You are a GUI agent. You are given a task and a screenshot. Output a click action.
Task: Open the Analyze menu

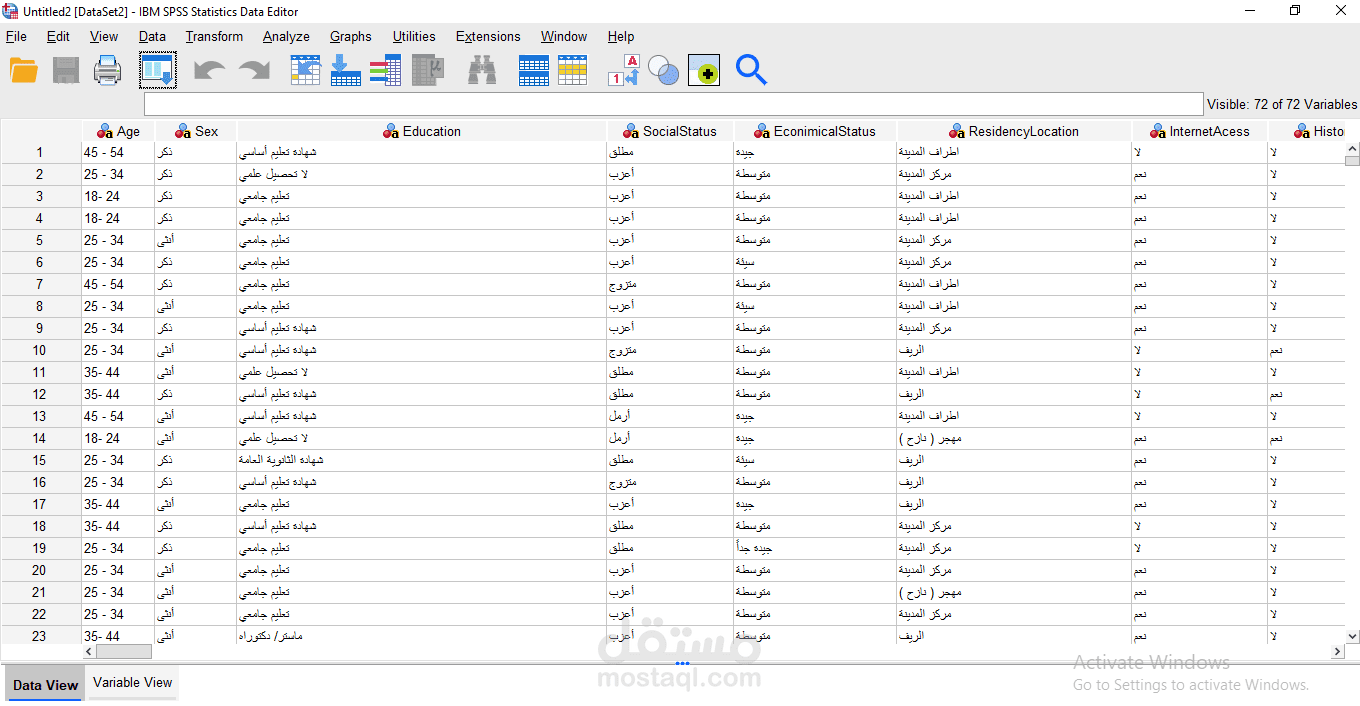(x=286, y=36)
